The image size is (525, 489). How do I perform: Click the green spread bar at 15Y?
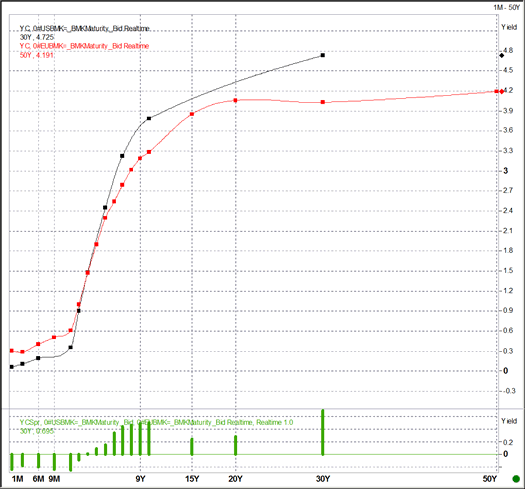click(x=192, y=446)
